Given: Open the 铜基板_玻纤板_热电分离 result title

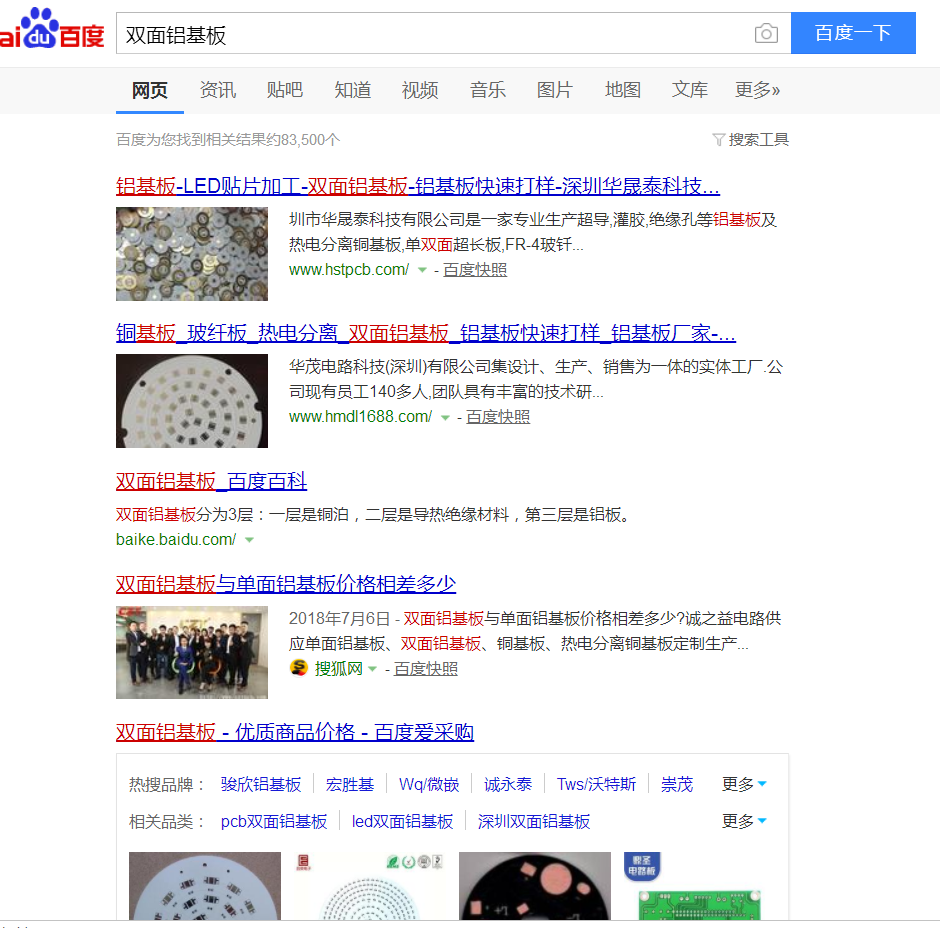Looking at the screenshot, I should pyautogui.click(x=426, y=333).
